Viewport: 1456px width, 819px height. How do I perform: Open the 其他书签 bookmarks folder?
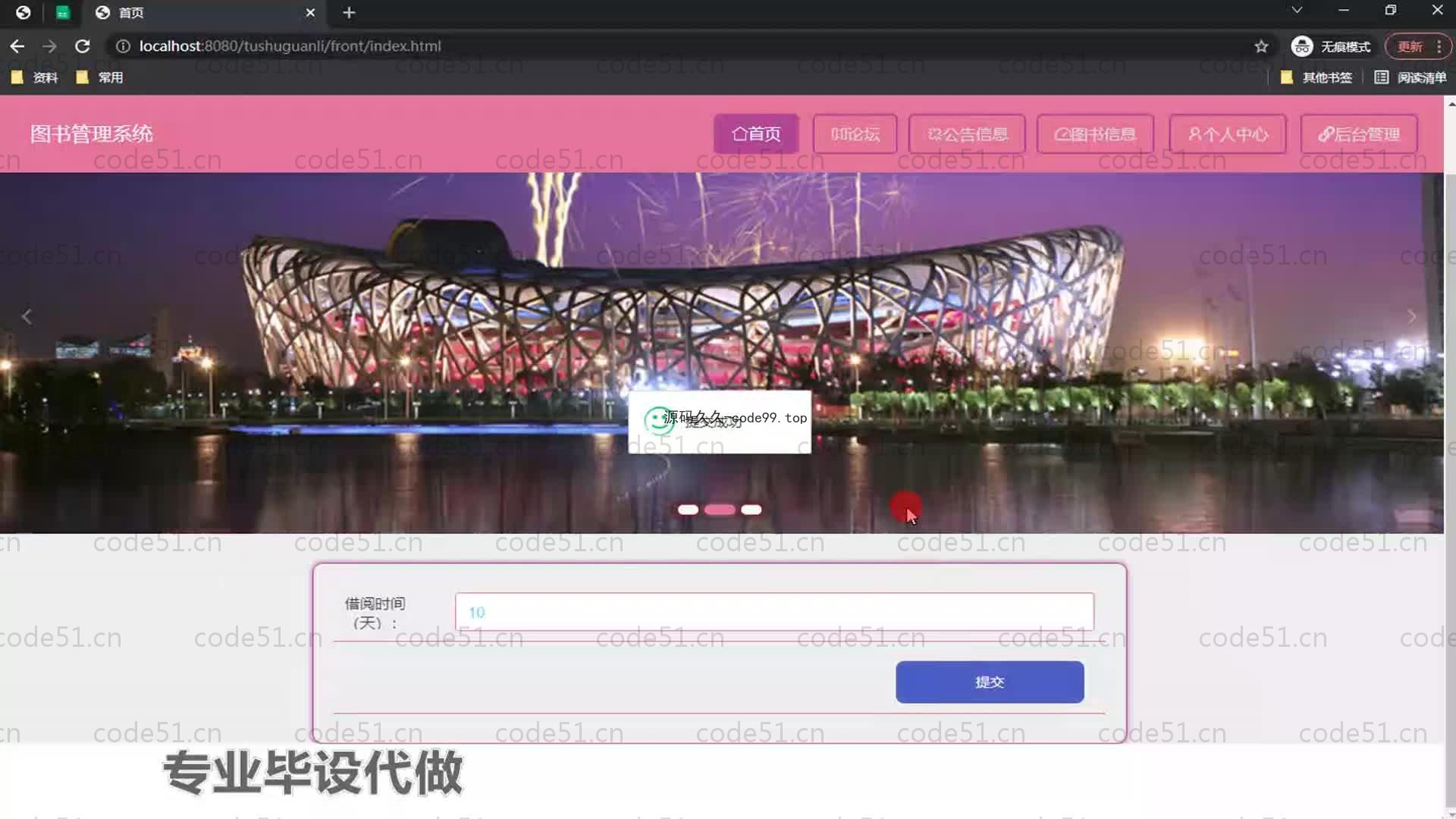pos(1316,77)
